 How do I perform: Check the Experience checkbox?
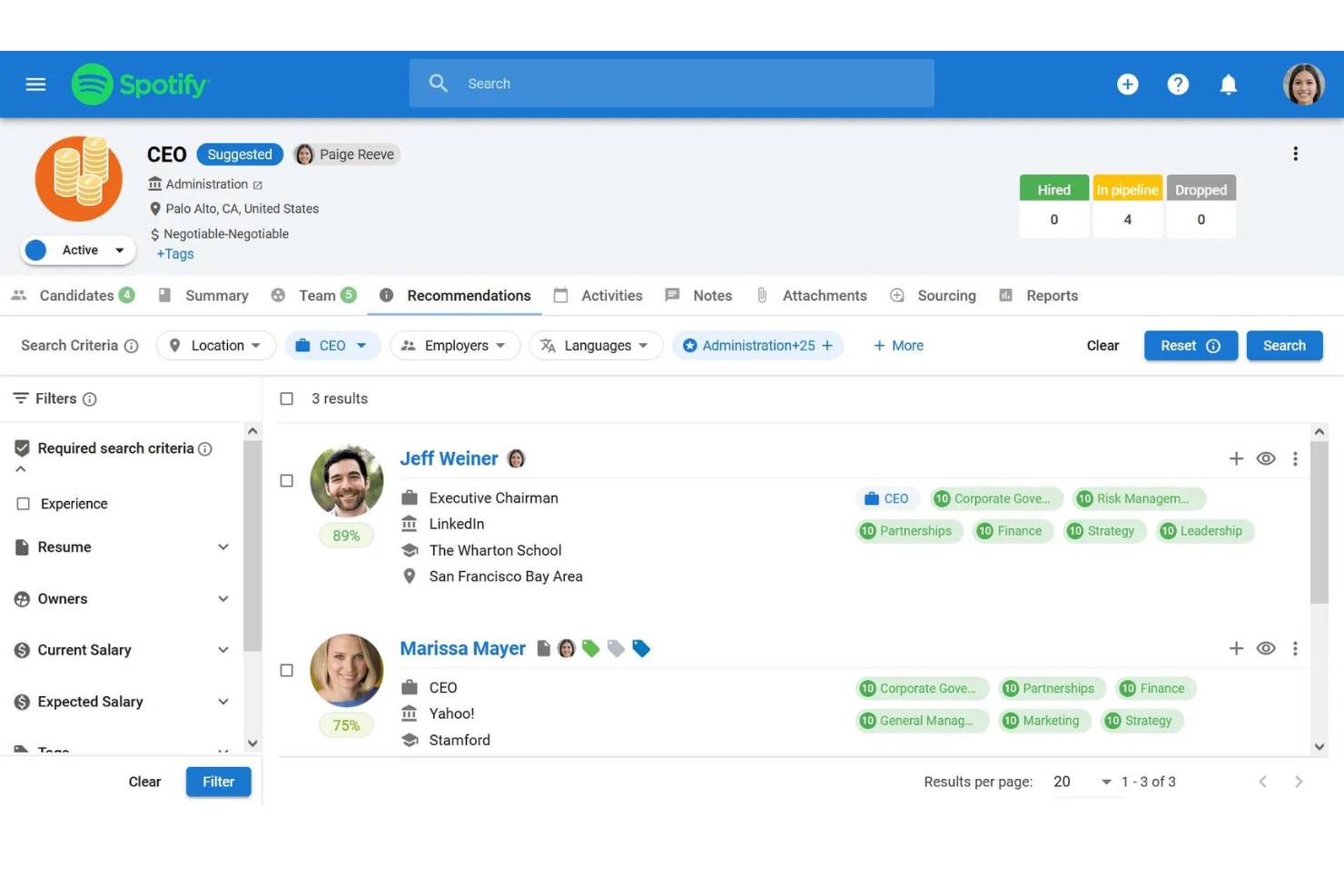pos(24,504)
